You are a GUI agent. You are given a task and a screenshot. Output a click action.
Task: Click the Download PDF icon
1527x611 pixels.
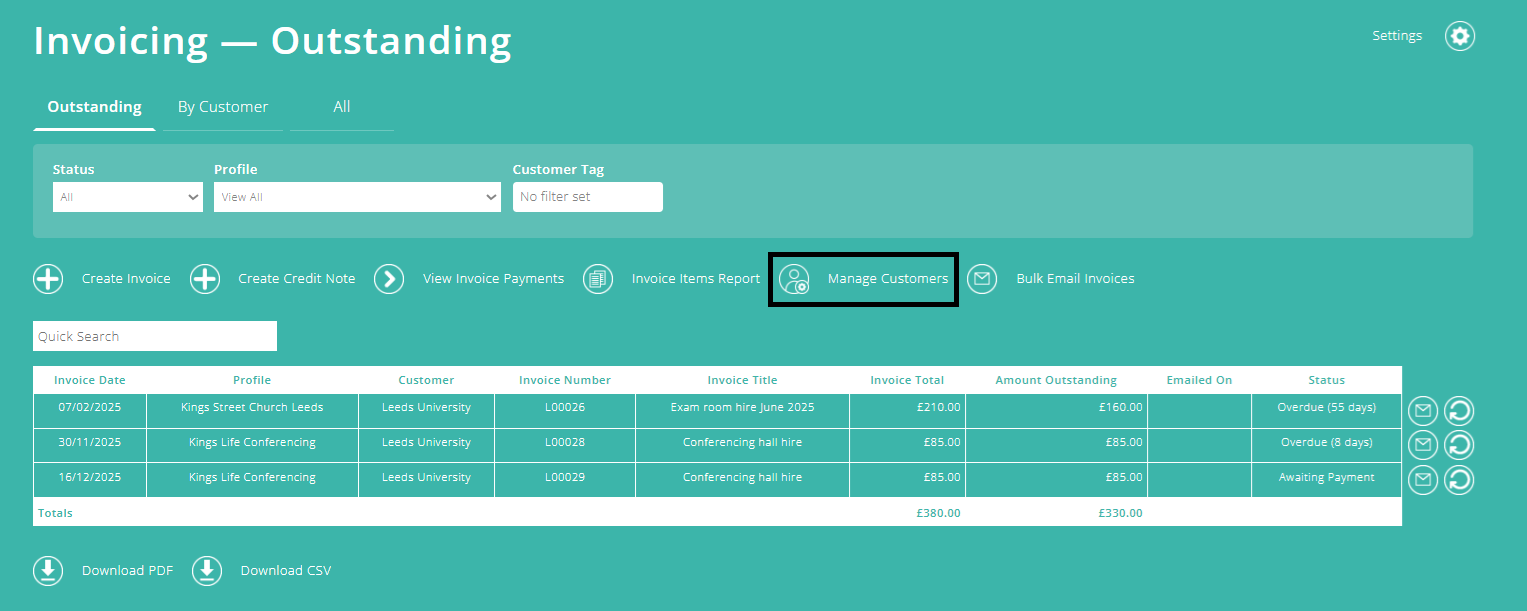tap(47, 570)
